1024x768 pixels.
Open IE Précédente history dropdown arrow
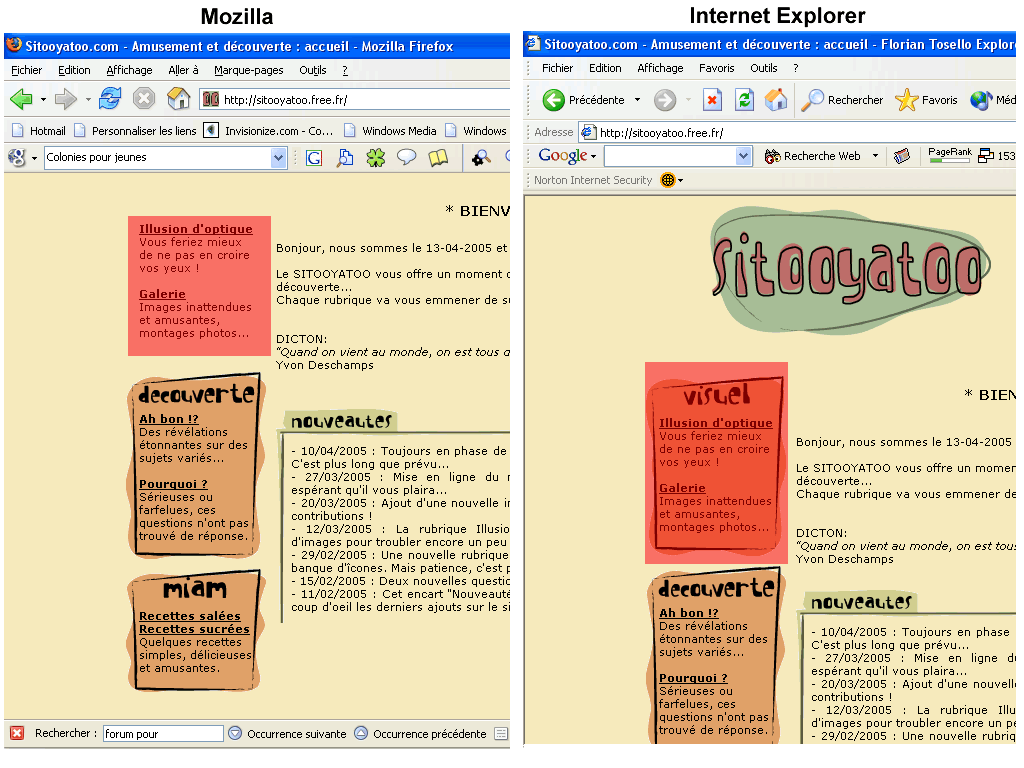pos(637,100)
